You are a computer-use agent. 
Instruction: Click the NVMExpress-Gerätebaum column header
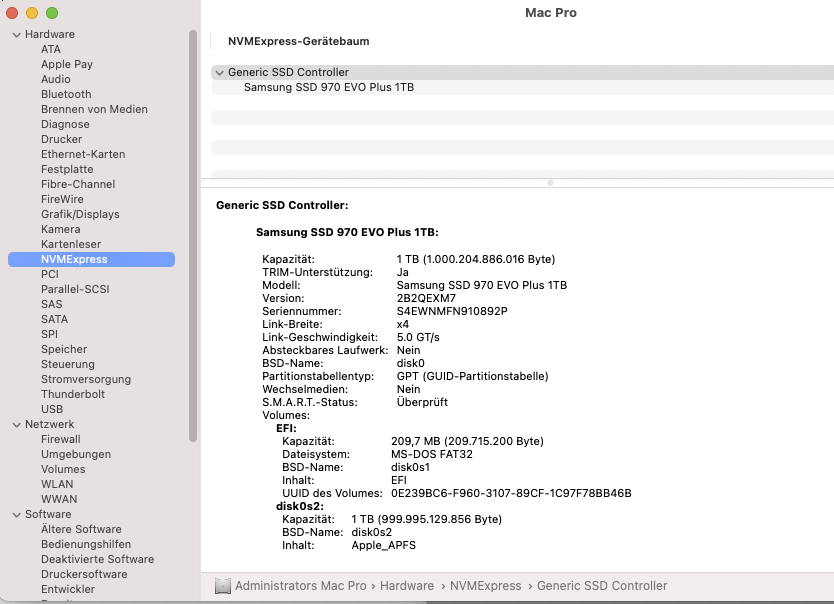[x=298, y=41]
